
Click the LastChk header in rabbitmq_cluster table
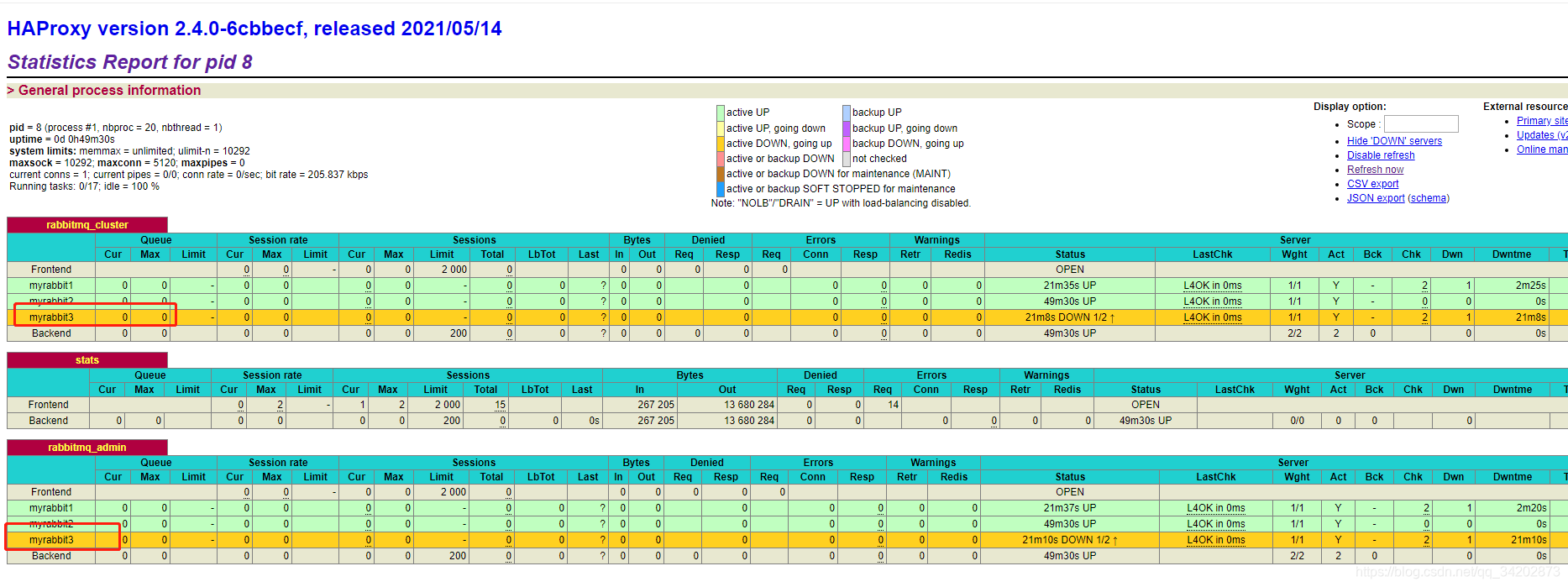point(1212,254)
